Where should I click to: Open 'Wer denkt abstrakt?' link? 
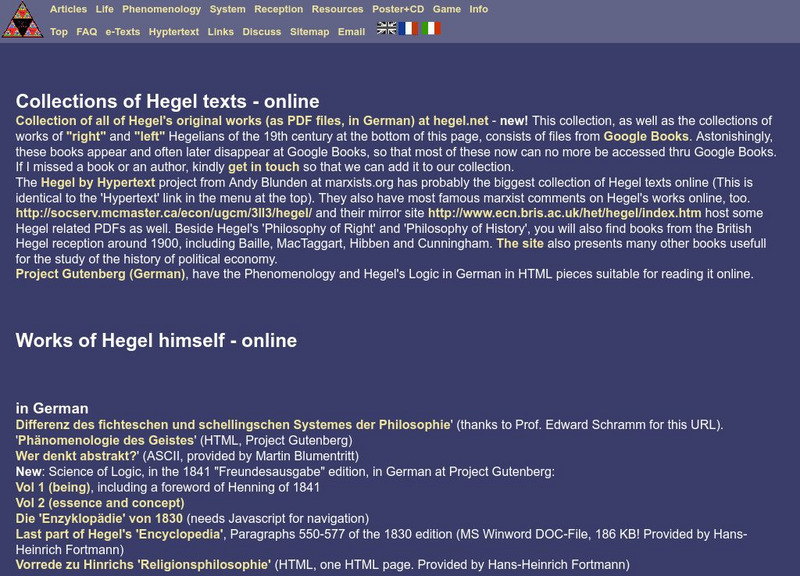[76, 456]
